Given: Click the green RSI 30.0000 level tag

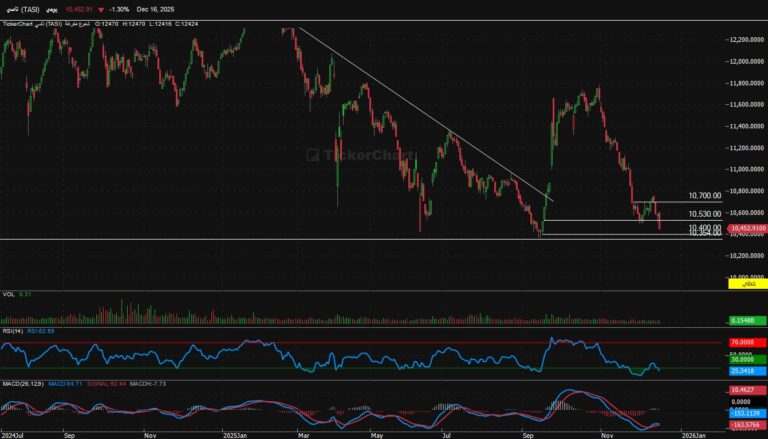Looking at the screenshot, I should pos(740,361).
